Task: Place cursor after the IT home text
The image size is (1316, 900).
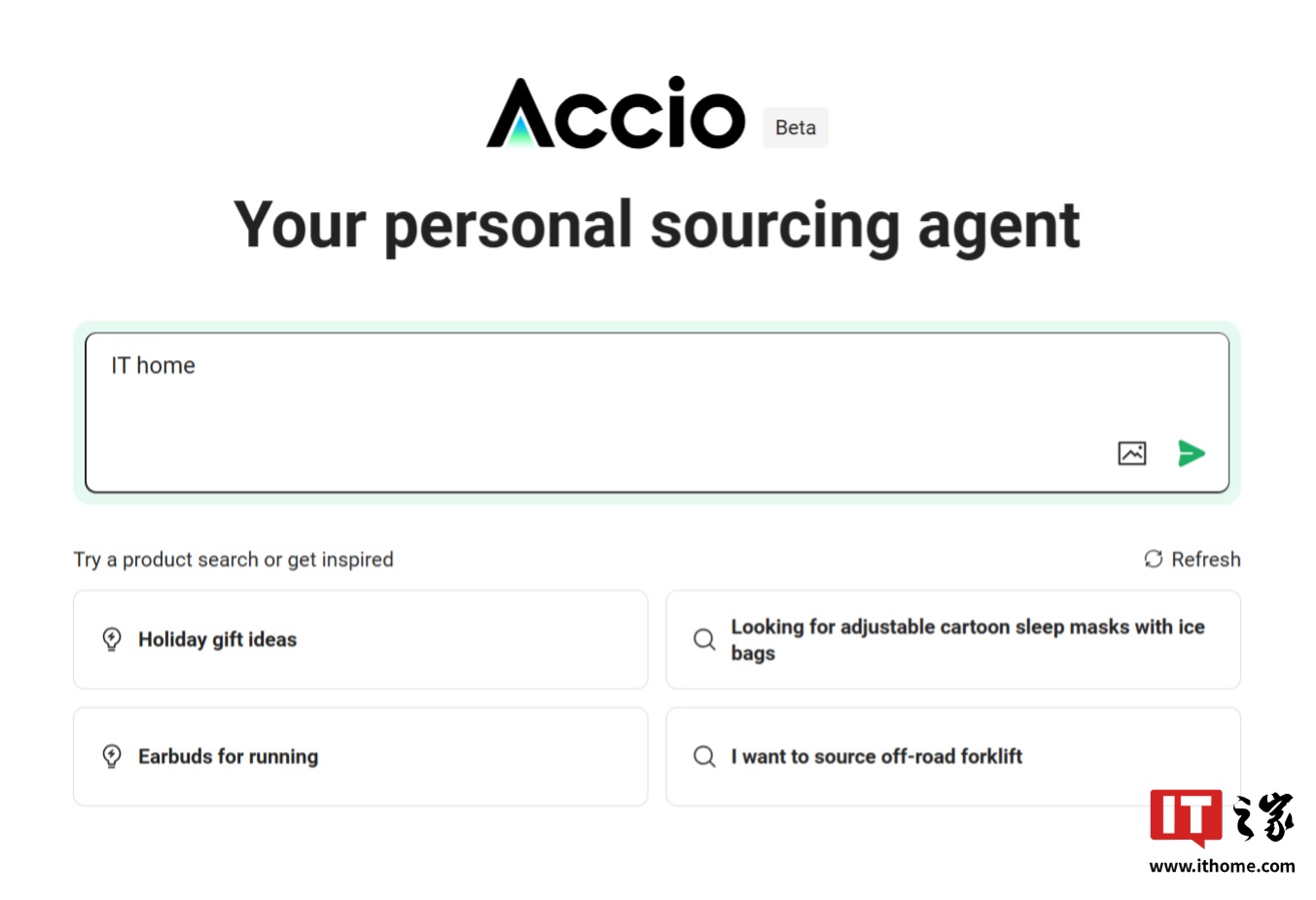Action: [x=196, y=365]
